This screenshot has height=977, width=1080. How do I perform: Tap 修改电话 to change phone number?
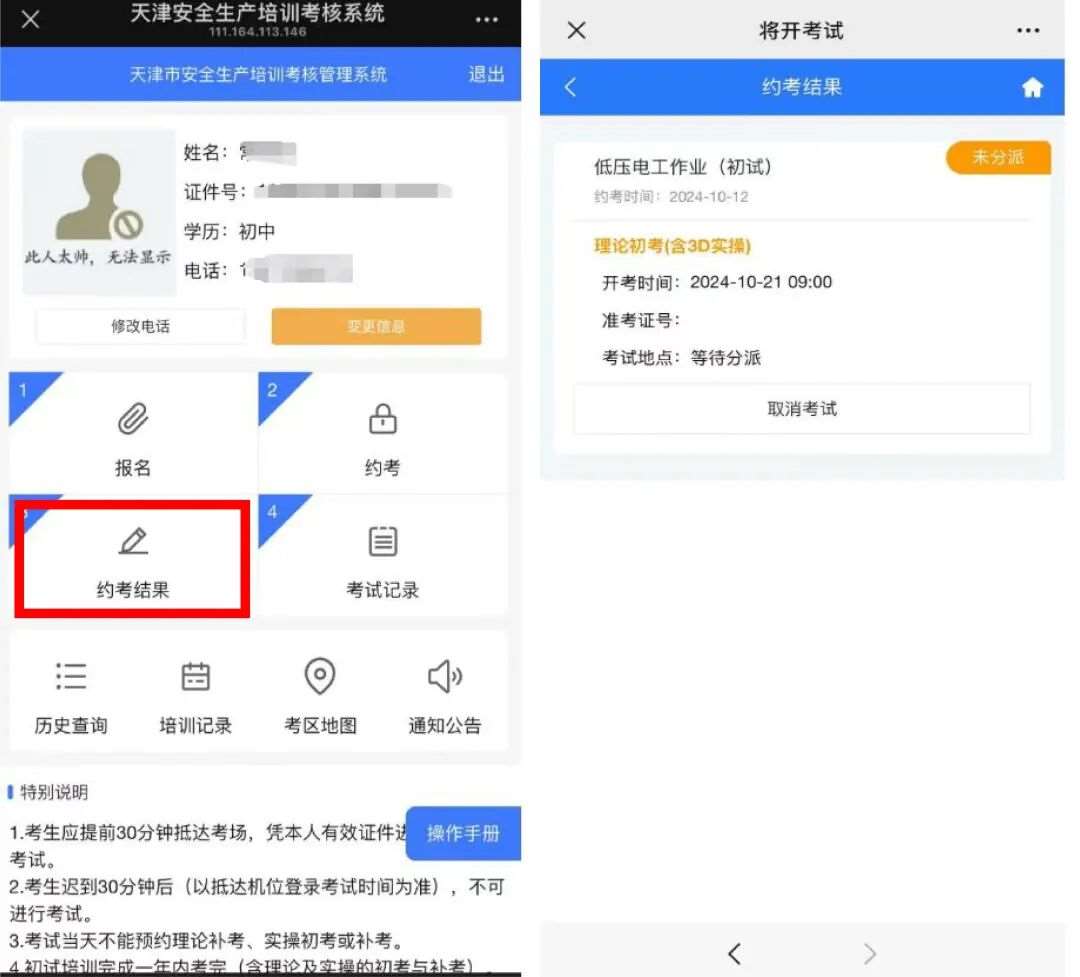[x=140, y=326]
